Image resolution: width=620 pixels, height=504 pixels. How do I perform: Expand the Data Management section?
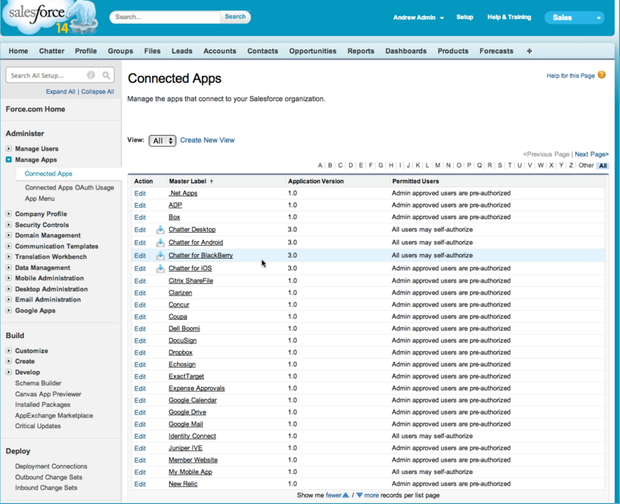coord(9,268)
